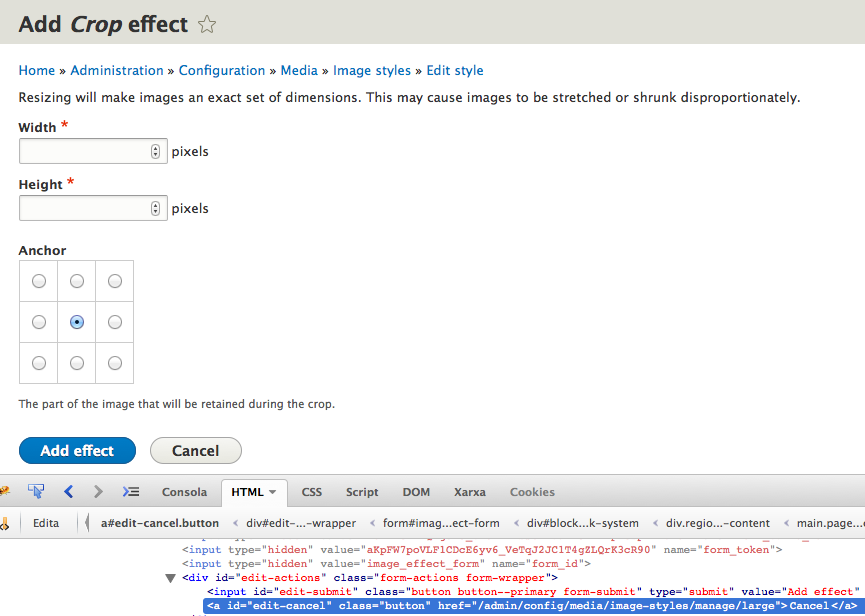865x616 pixels.
Task: Click the Firebug bug logo icon
Action: (x=4, y=491)
